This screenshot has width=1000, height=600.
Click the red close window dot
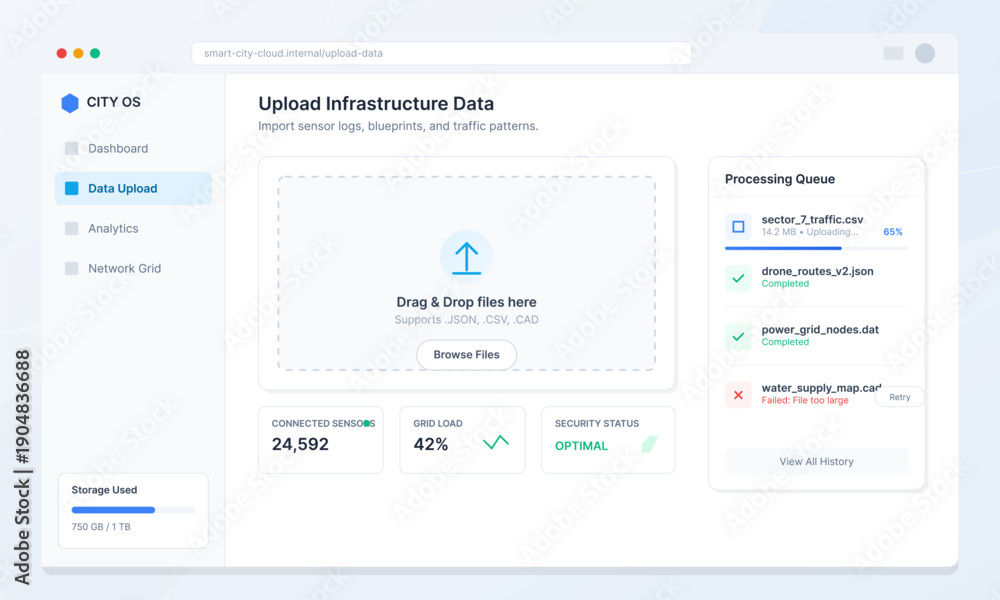(62, 53)
